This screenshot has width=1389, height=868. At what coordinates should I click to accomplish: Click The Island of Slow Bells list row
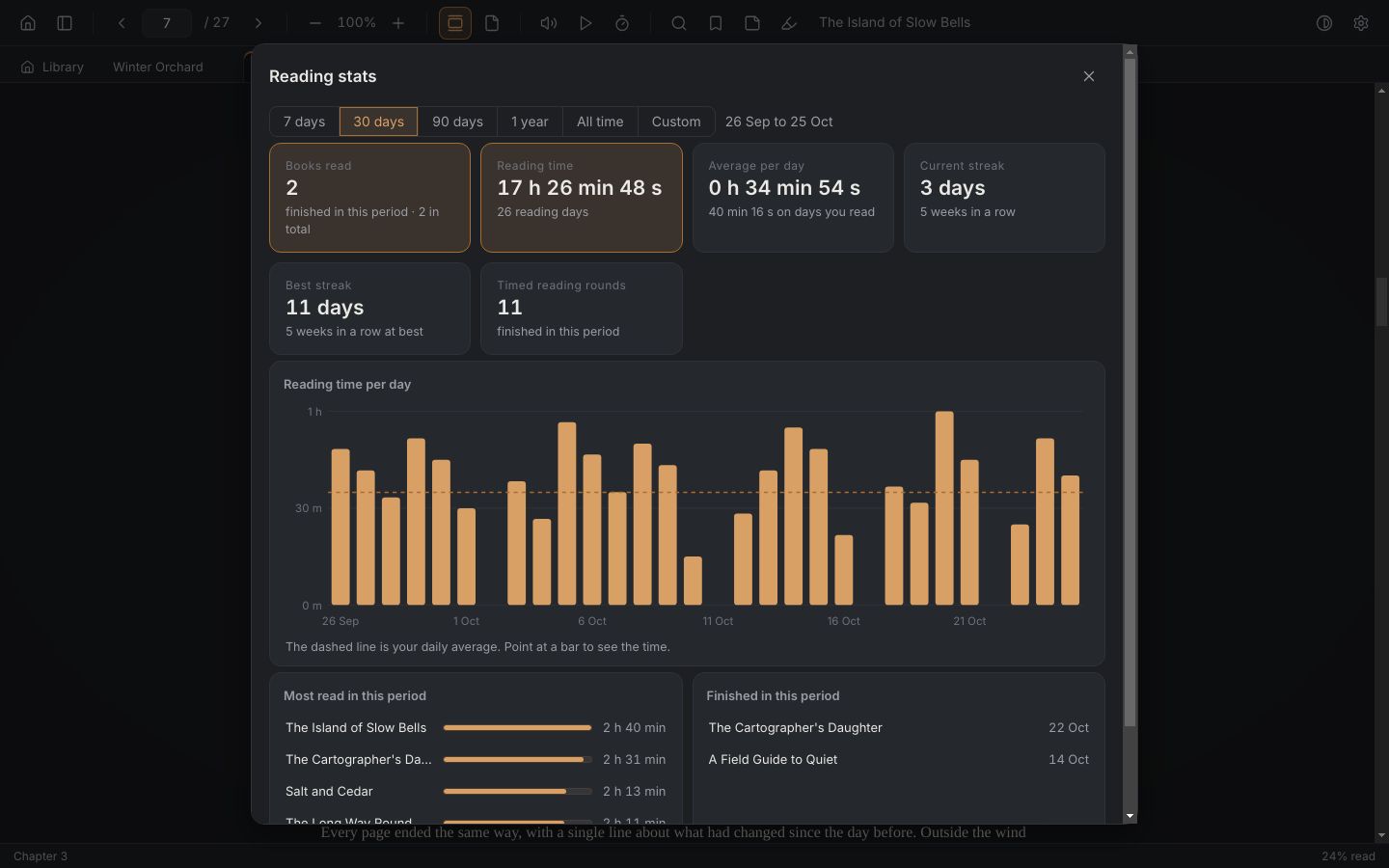coord(476,728)
